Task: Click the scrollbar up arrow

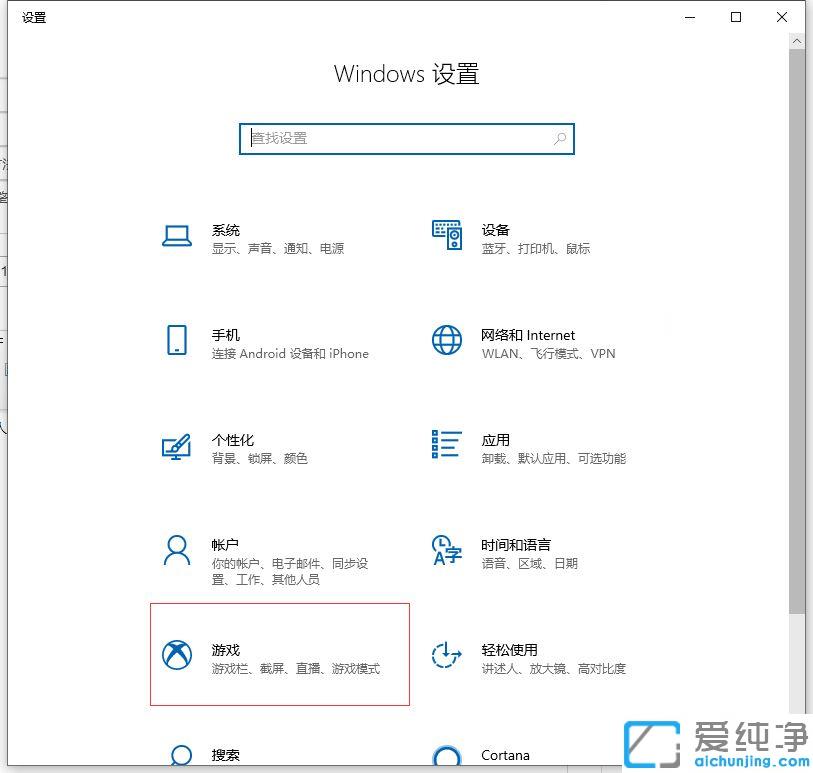Action: point(797,40)
